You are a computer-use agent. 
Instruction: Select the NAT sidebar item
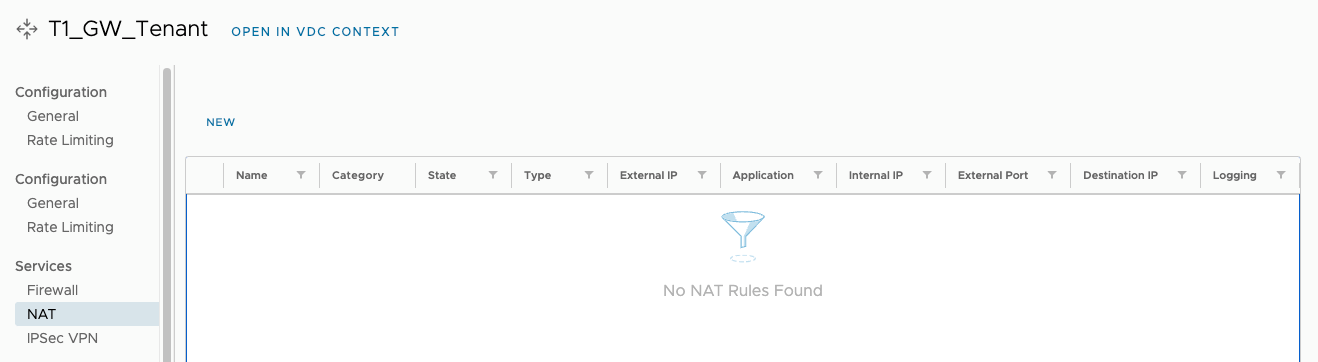87,314
